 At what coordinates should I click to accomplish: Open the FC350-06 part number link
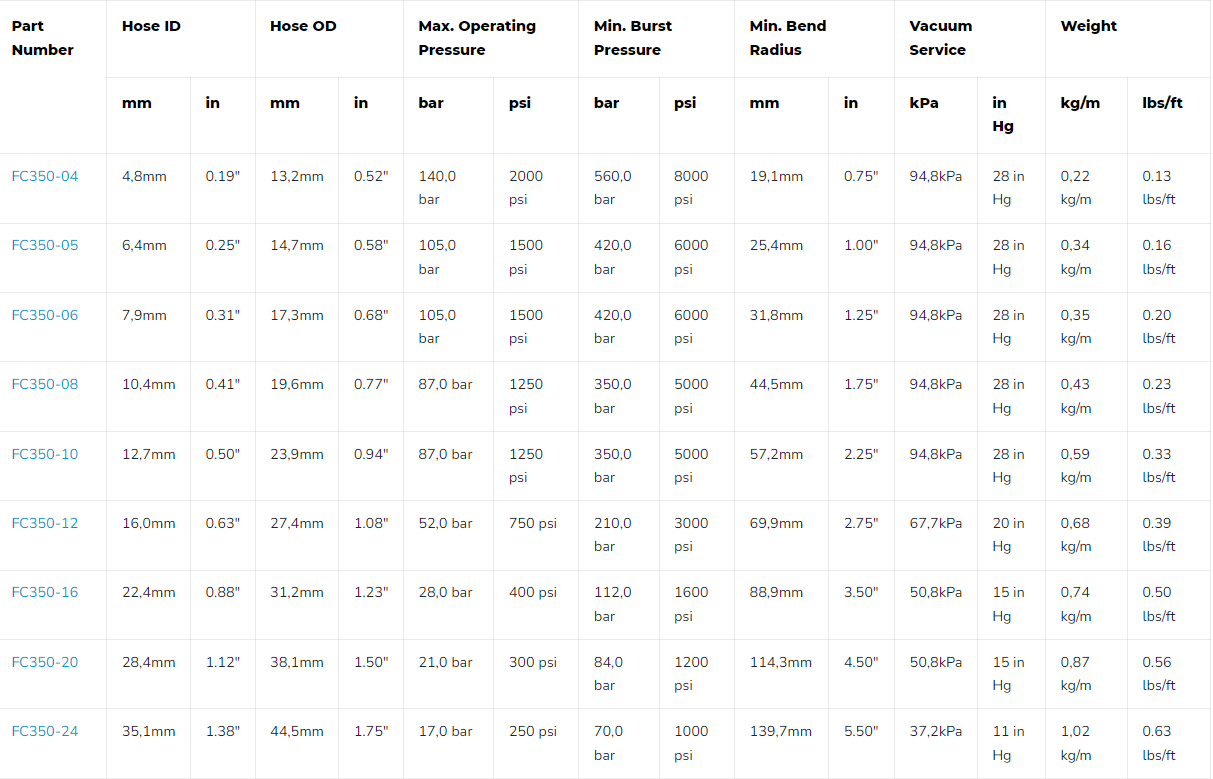click(45, 315)
